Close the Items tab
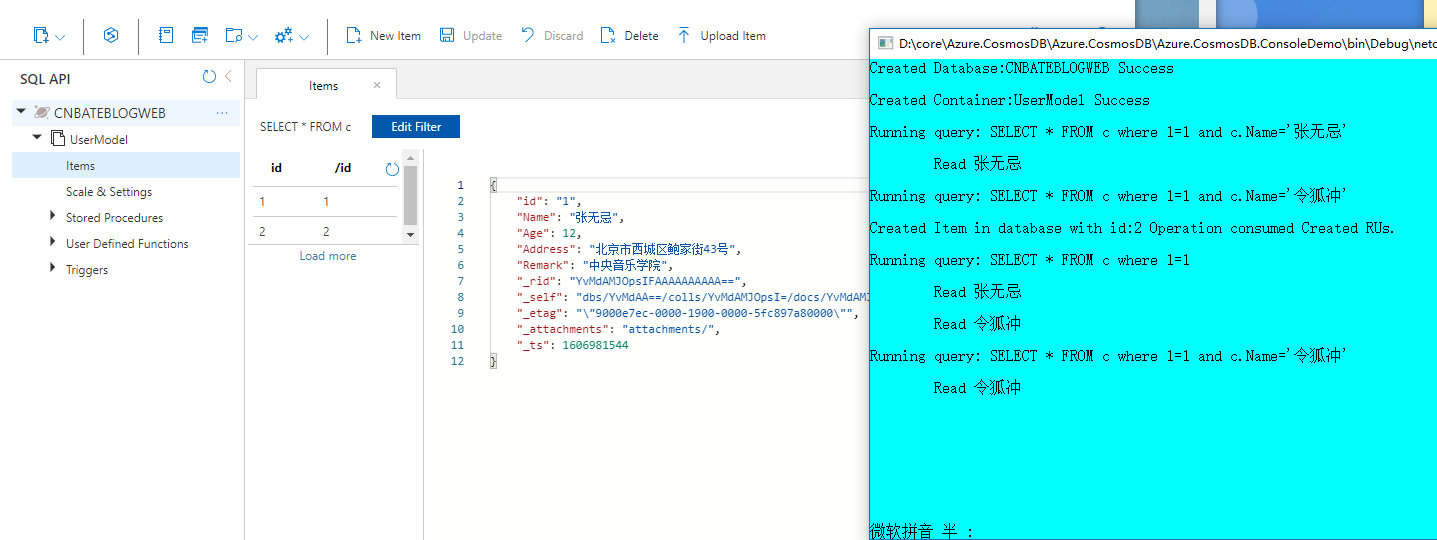Screen dimensions: 1437x540 tap(377, 85)
